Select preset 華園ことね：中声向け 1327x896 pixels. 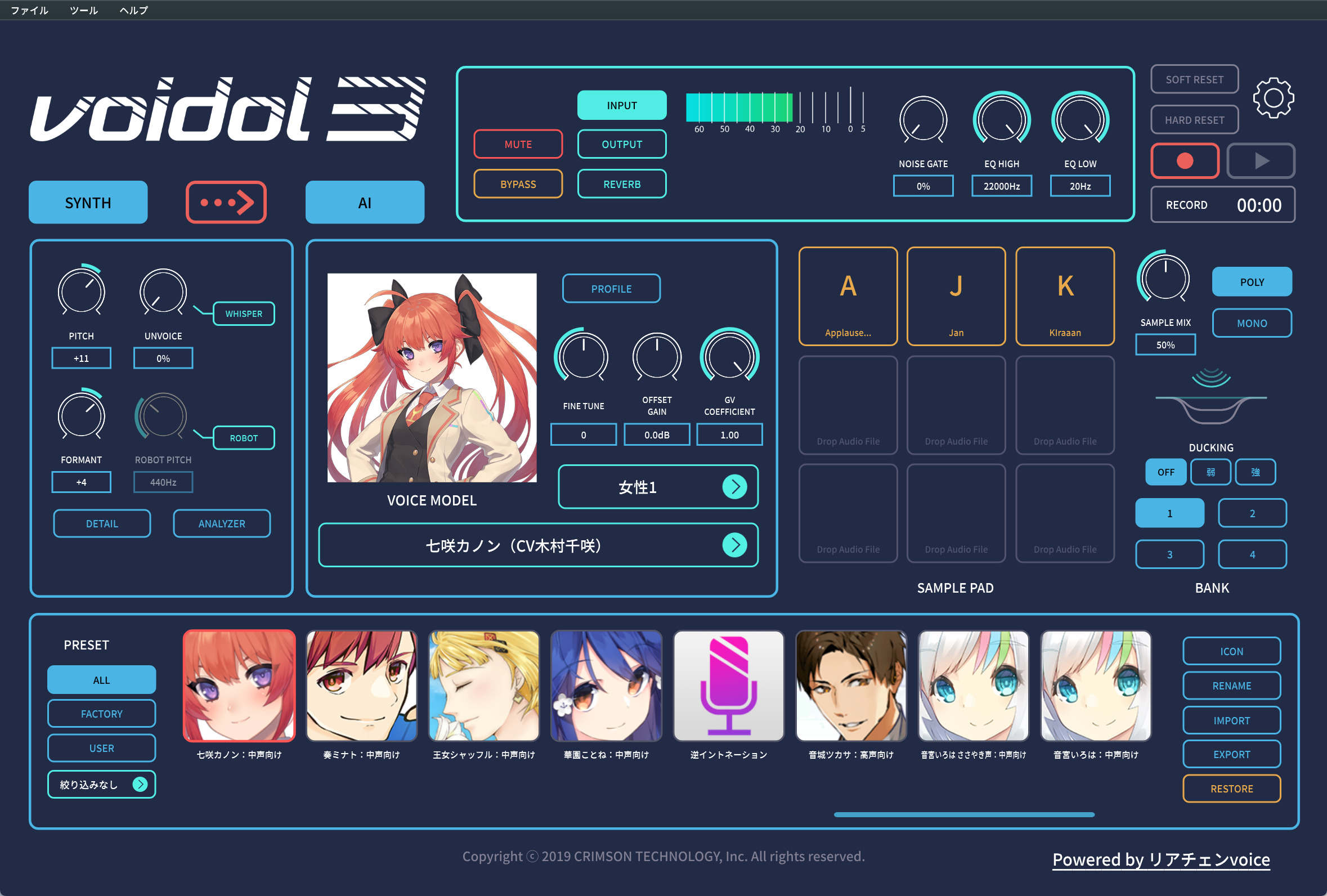607,686
